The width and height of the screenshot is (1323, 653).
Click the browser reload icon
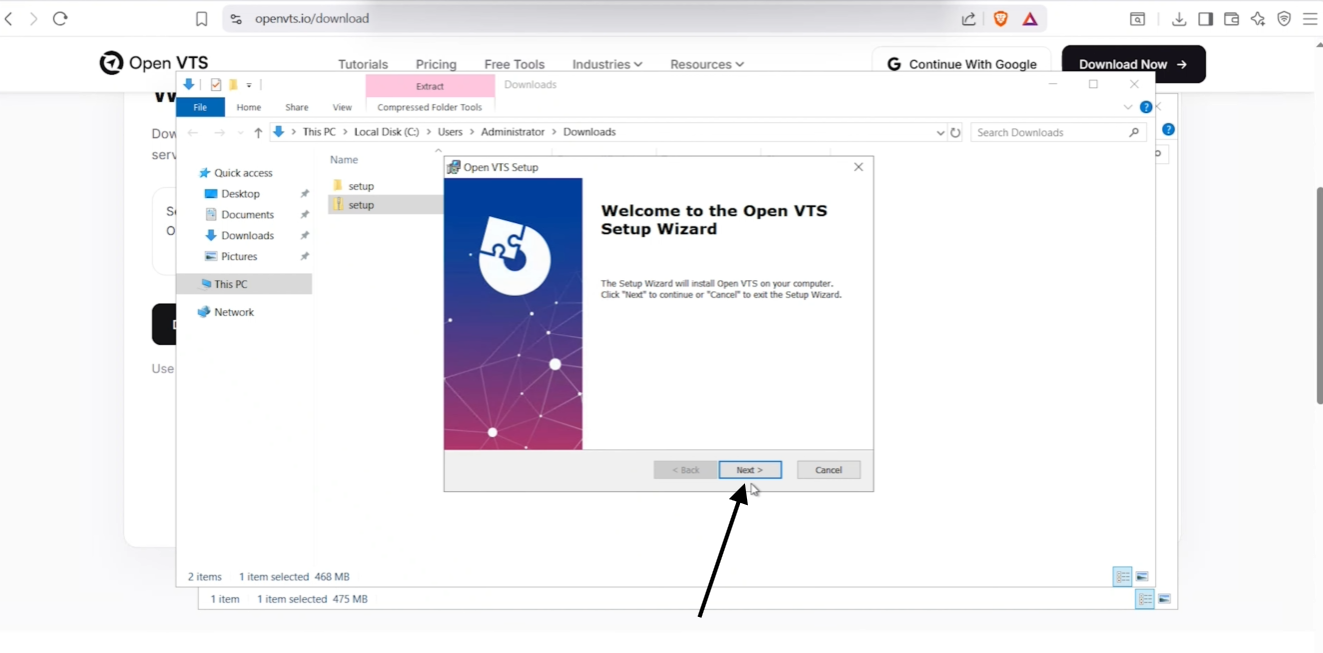(60, 18)
